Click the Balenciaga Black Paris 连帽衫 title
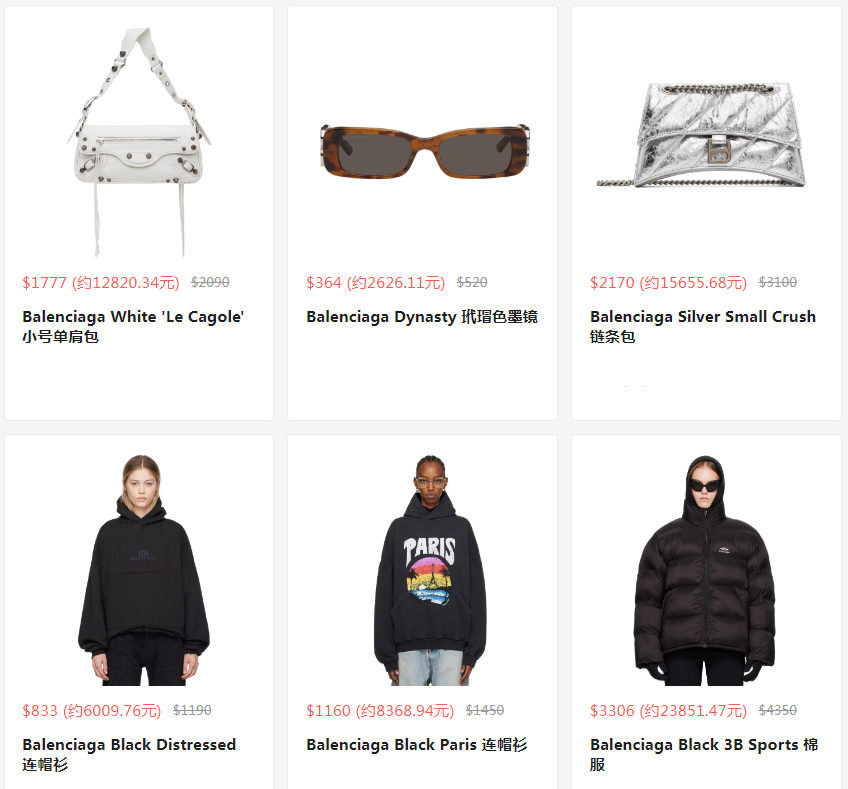The width and height of the screenshot is (848, 789). click(416, 745)
